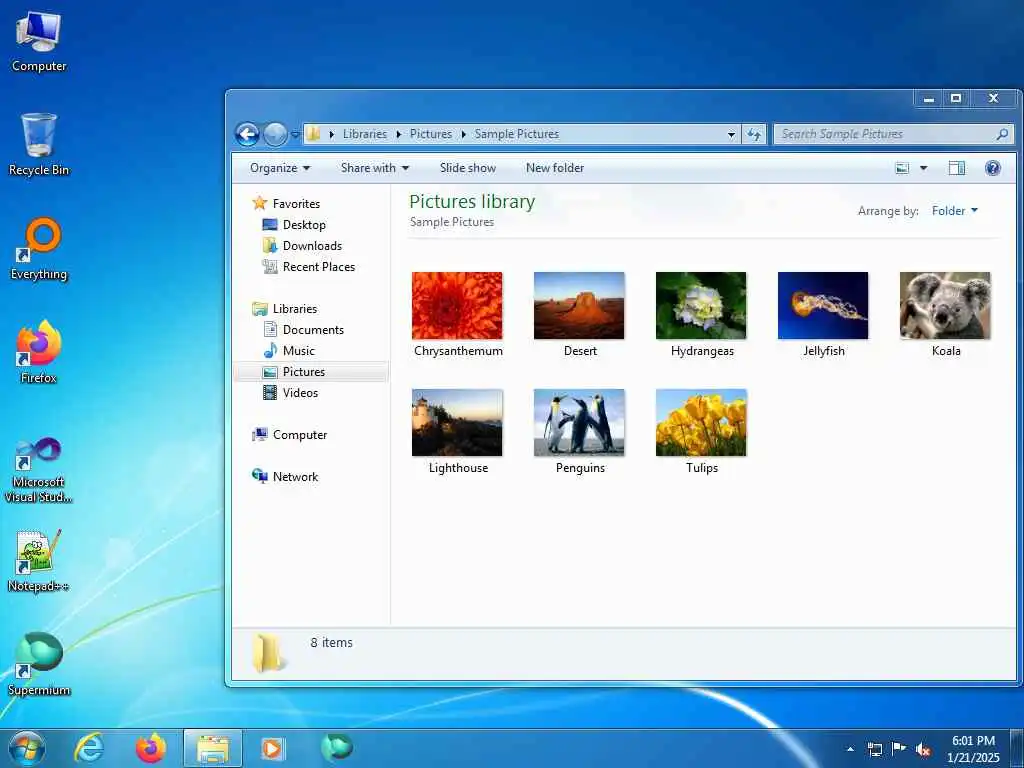
Task: Open the Documents library
Action: pos(313,330)
